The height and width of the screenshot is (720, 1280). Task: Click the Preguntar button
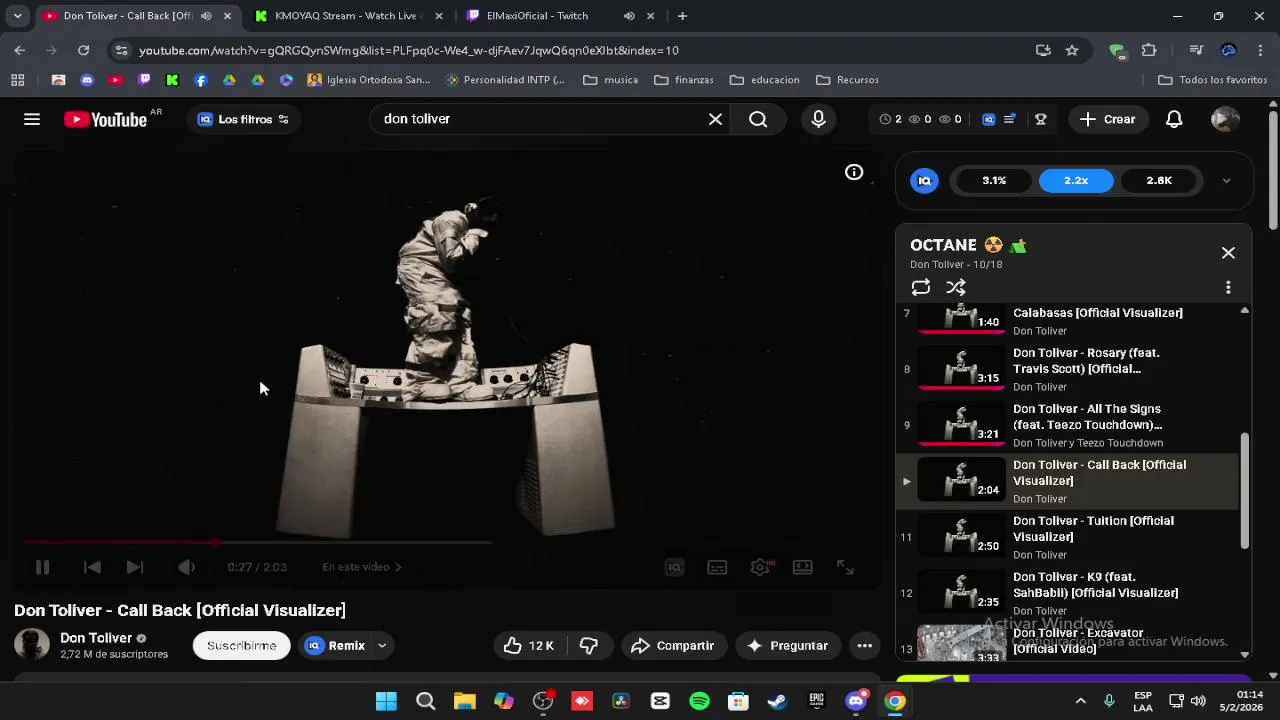click(x=788, y=645)
